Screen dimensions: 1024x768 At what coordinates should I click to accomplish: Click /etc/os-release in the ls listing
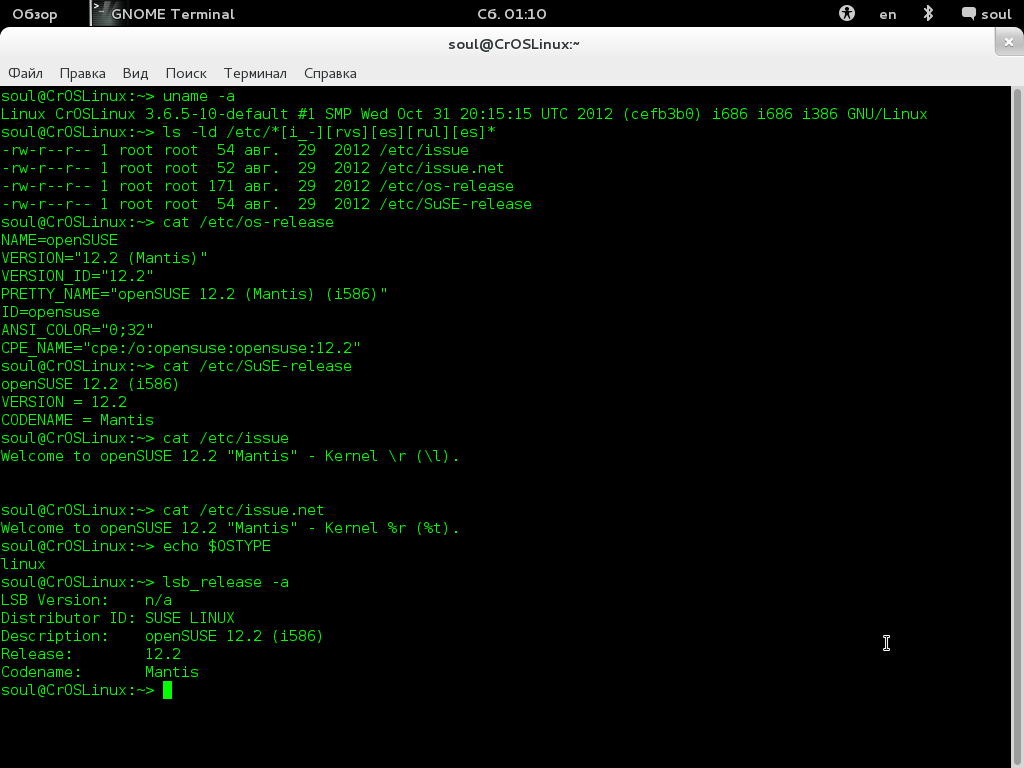pyautogui.click(x=446, y=186)
